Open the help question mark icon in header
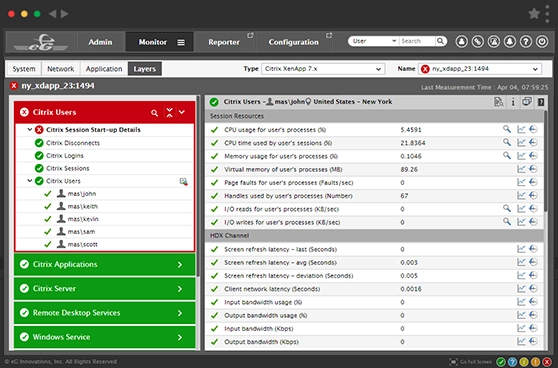The height and width of the screenshot is (368, 558). 526,42
